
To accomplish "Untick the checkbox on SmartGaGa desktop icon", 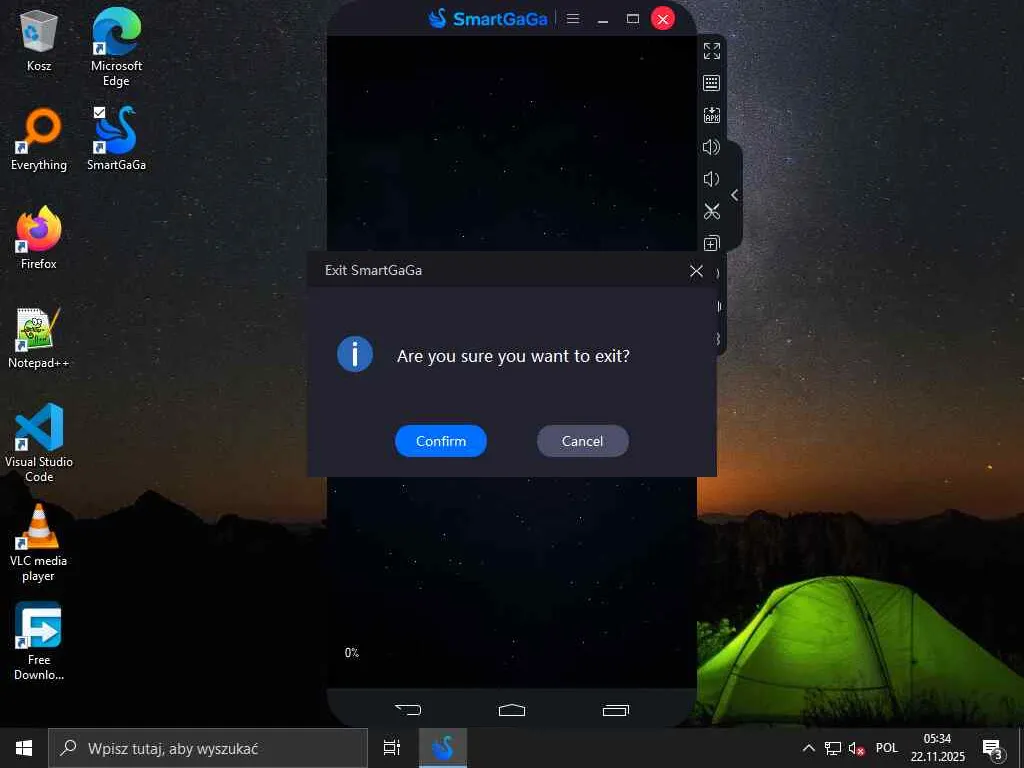I will click(x=99, y=112).
